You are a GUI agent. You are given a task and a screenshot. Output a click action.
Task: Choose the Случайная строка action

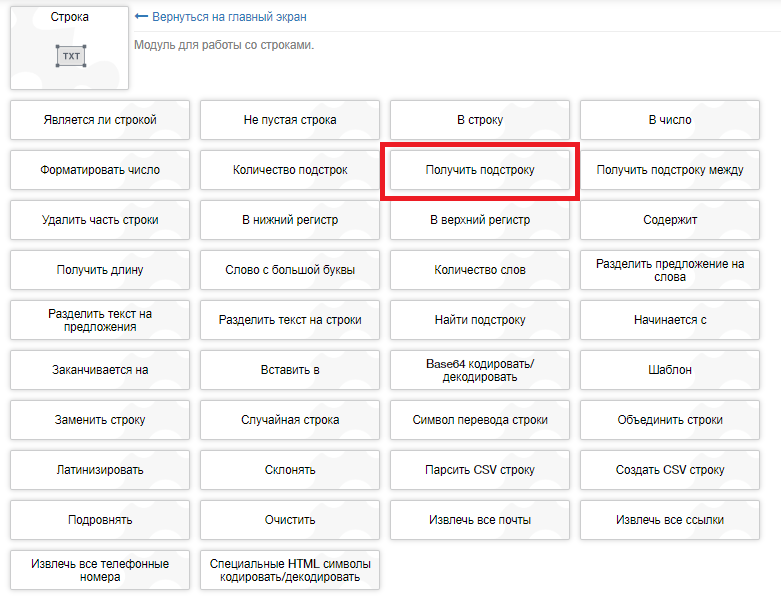(290, 420)
